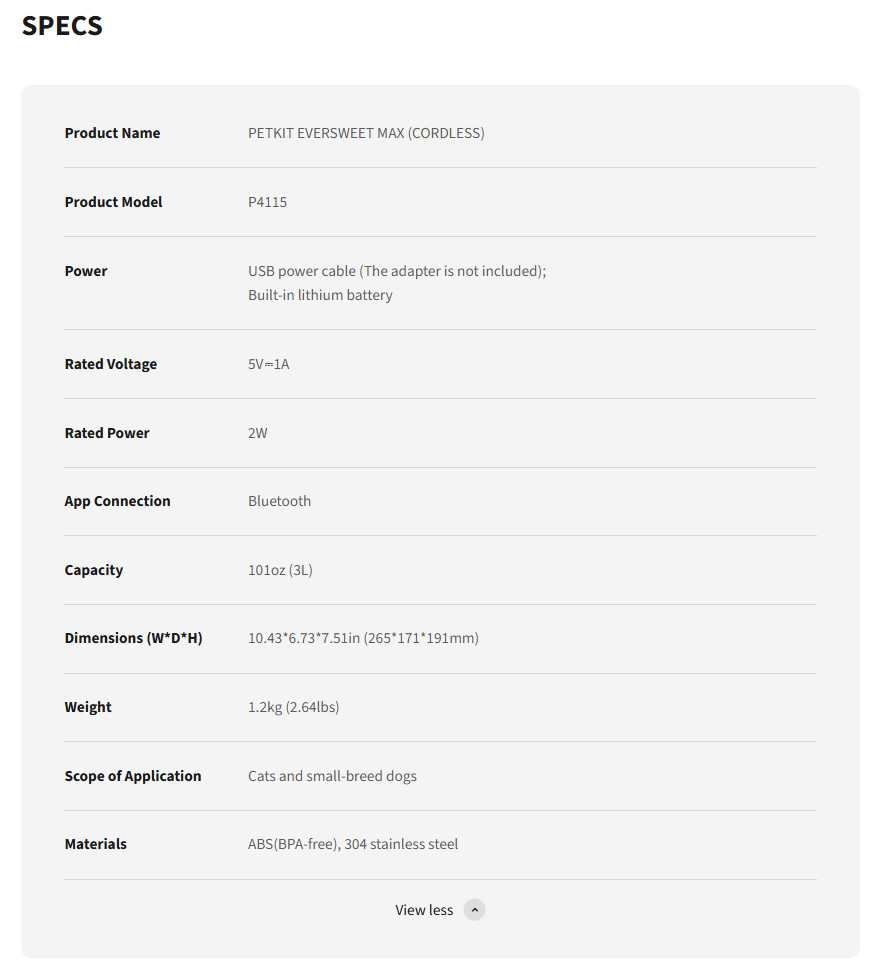881x970 pixels.
Task: Click the collapse chevron icon beside View less
Action: coord(475,910)
